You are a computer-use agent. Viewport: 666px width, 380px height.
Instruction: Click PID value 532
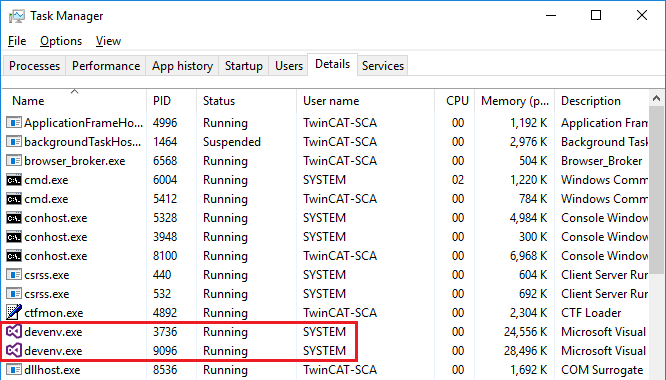[162, 294]
